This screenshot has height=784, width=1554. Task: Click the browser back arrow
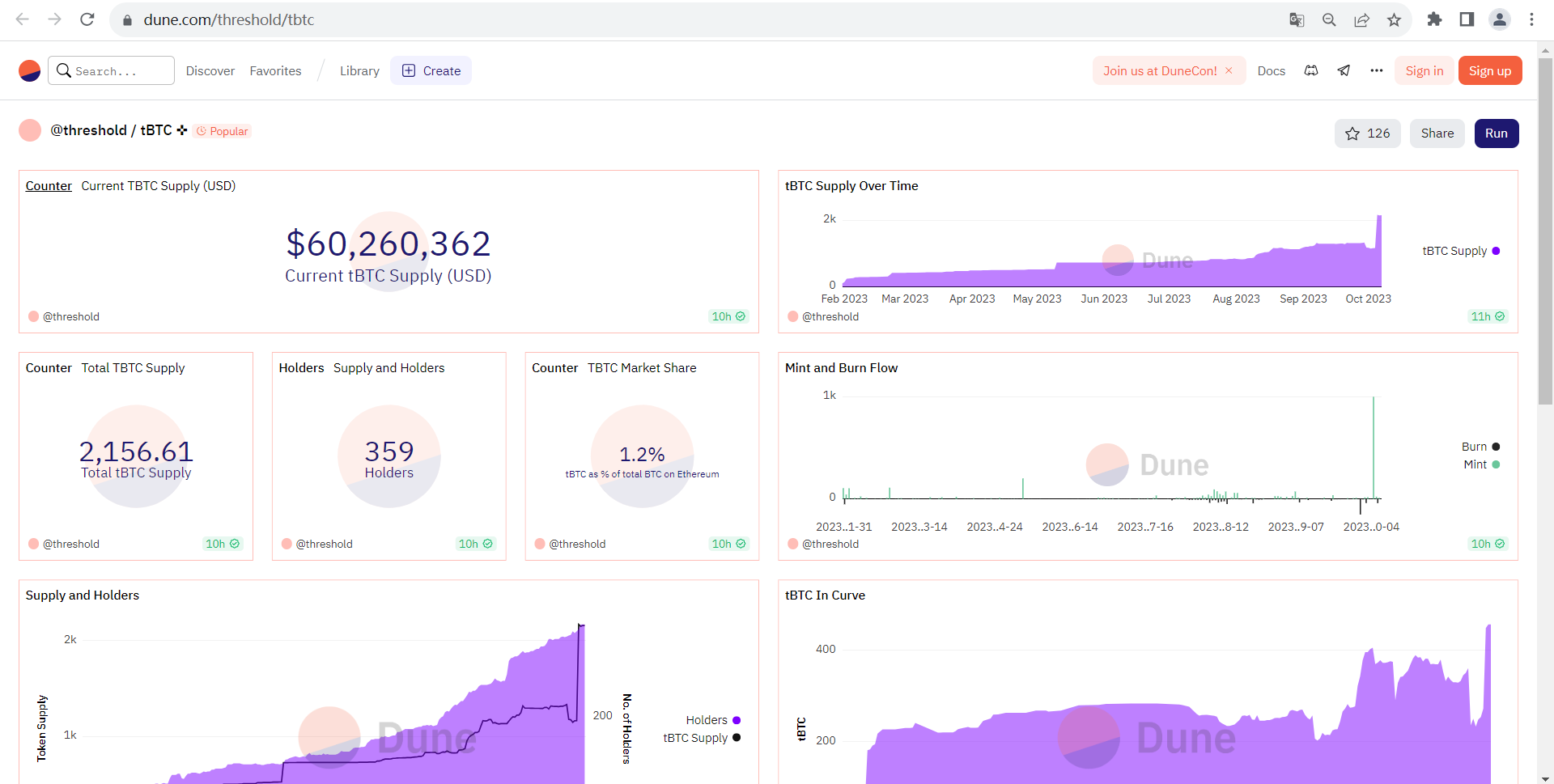click(23, 19)
